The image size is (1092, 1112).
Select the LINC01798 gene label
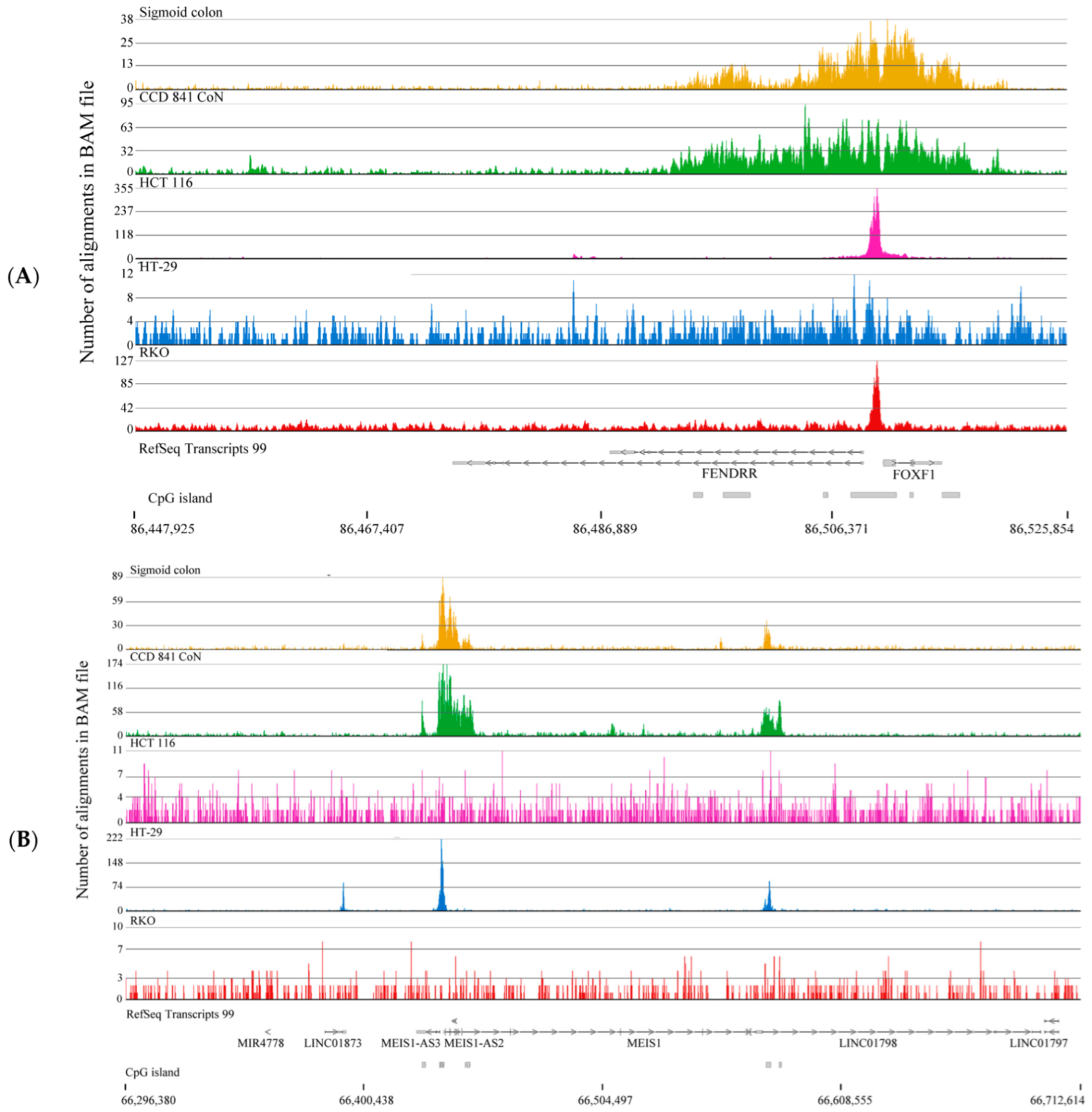tap(867, 1043)
